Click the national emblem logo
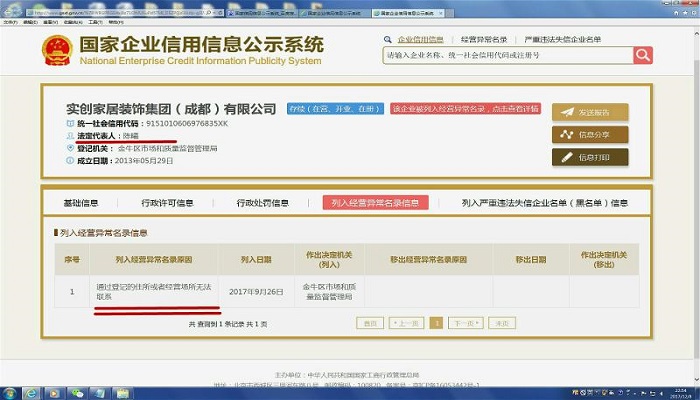This screenshot has width=700, height=400. [55, 49]
